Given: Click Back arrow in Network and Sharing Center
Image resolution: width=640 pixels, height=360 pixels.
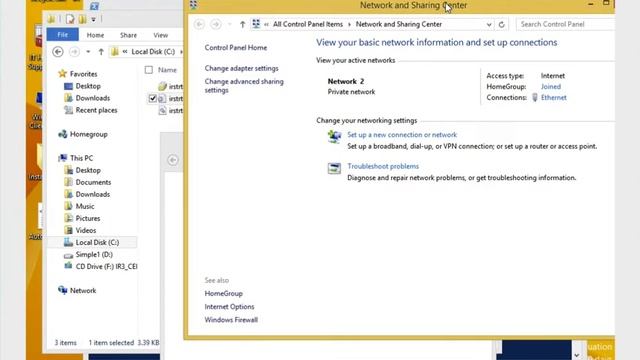Looking at the screenshot, I should coord(199,24).
